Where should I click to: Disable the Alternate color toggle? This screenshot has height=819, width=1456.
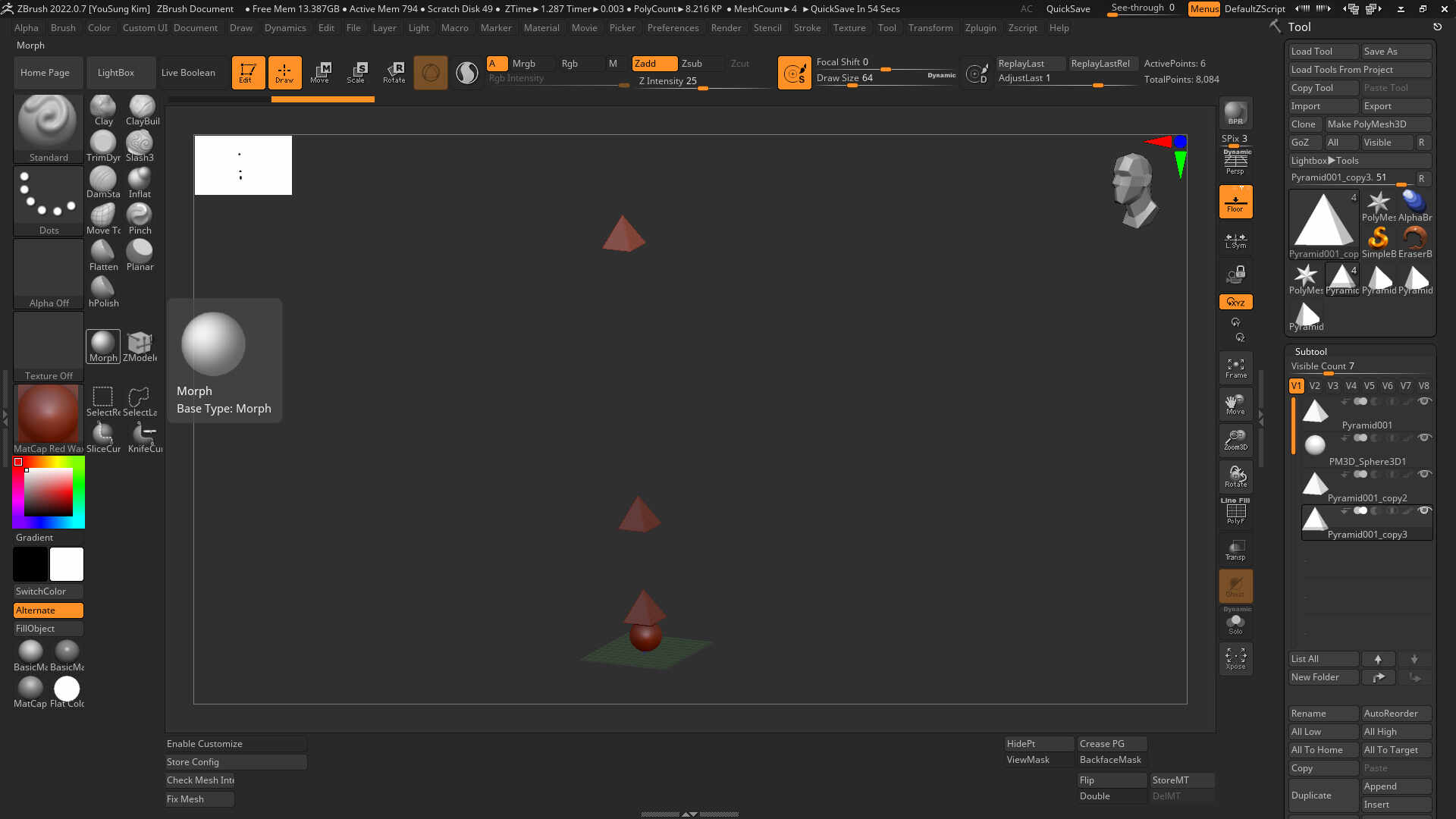[x=48, y=610]
